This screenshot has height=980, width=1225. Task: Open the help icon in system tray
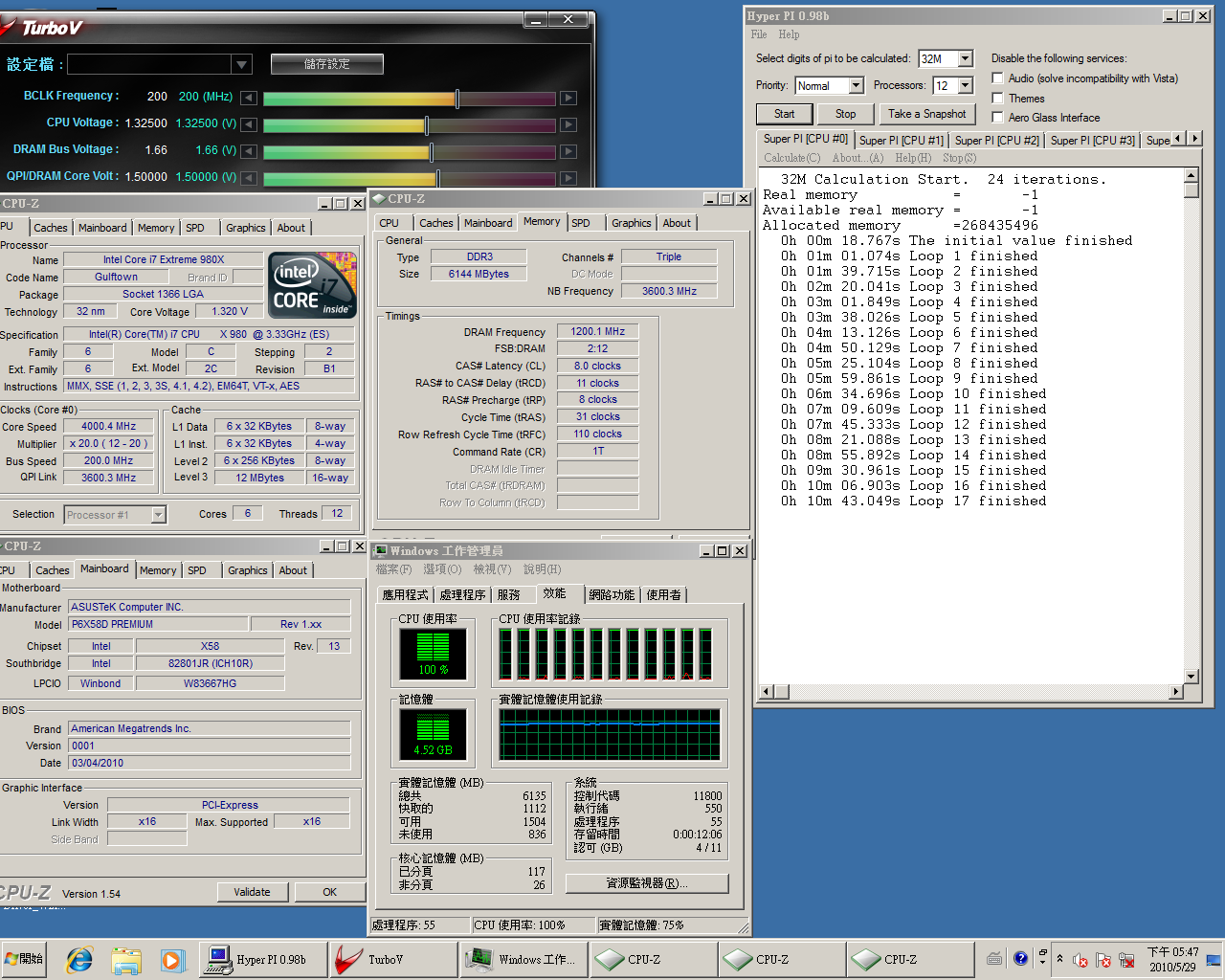[1020, 958]
